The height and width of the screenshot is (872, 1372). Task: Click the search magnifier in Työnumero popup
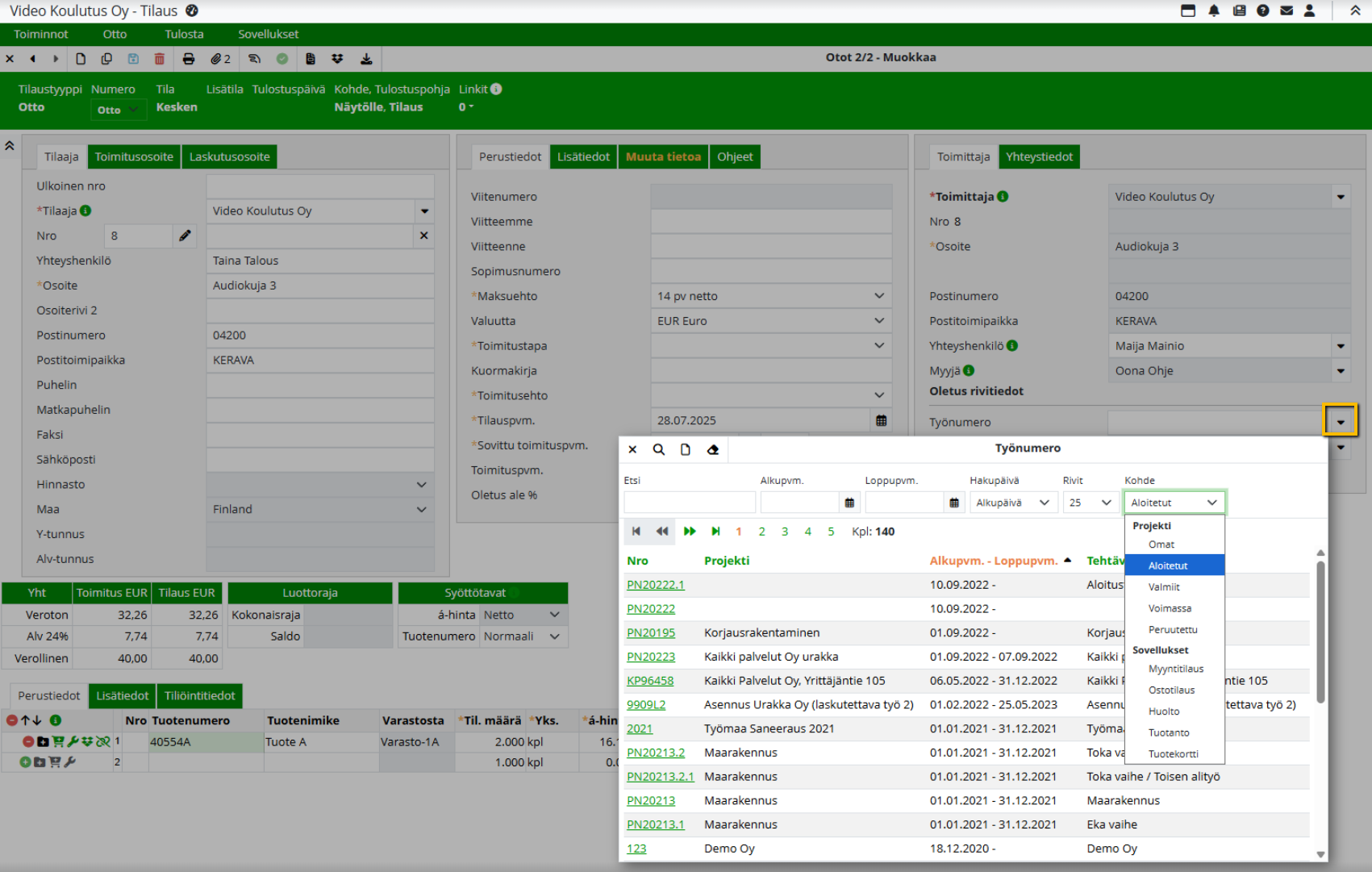[x=659, y=450]
